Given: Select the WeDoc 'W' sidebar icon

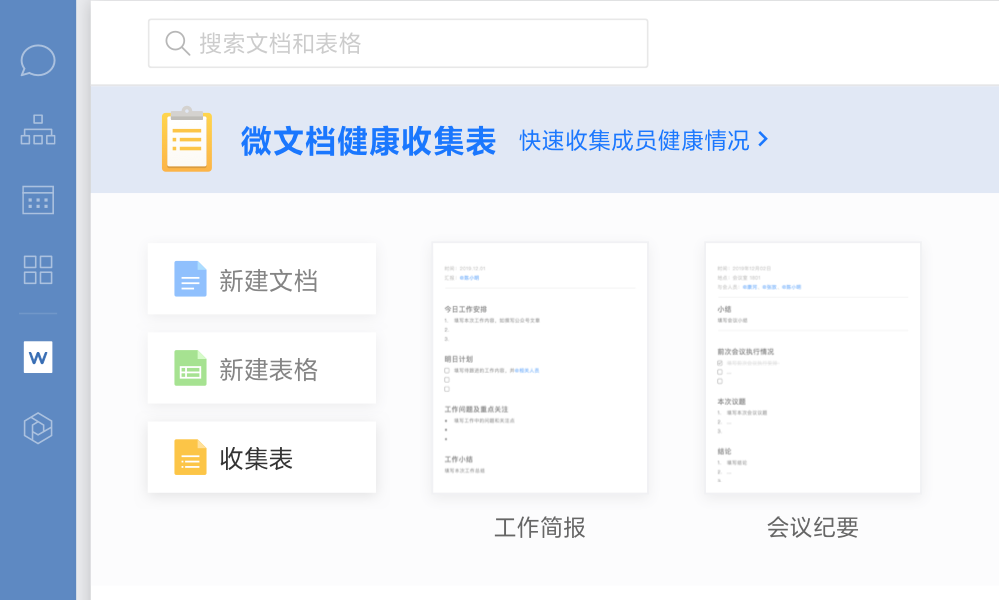Looking at the screenshot, I should click(38, 357).
